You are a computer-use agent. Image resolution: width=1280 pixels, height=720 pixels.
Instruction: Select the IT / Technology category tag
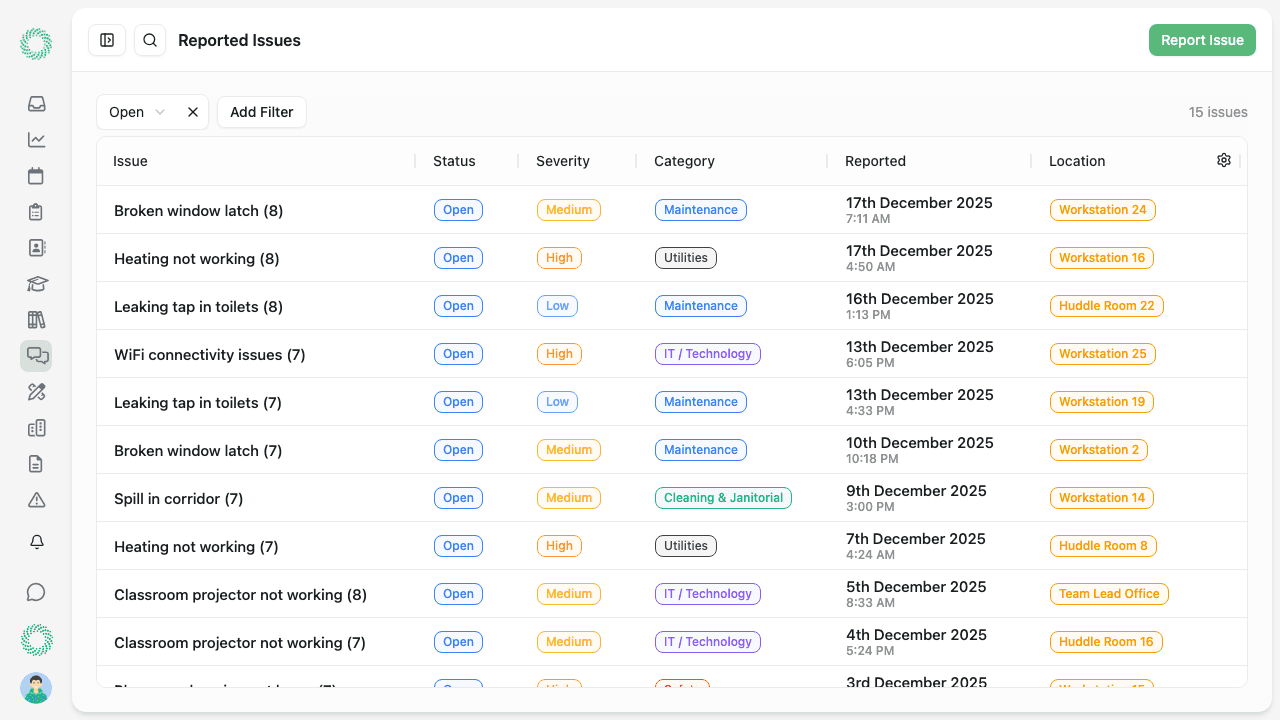pos(707,353)
